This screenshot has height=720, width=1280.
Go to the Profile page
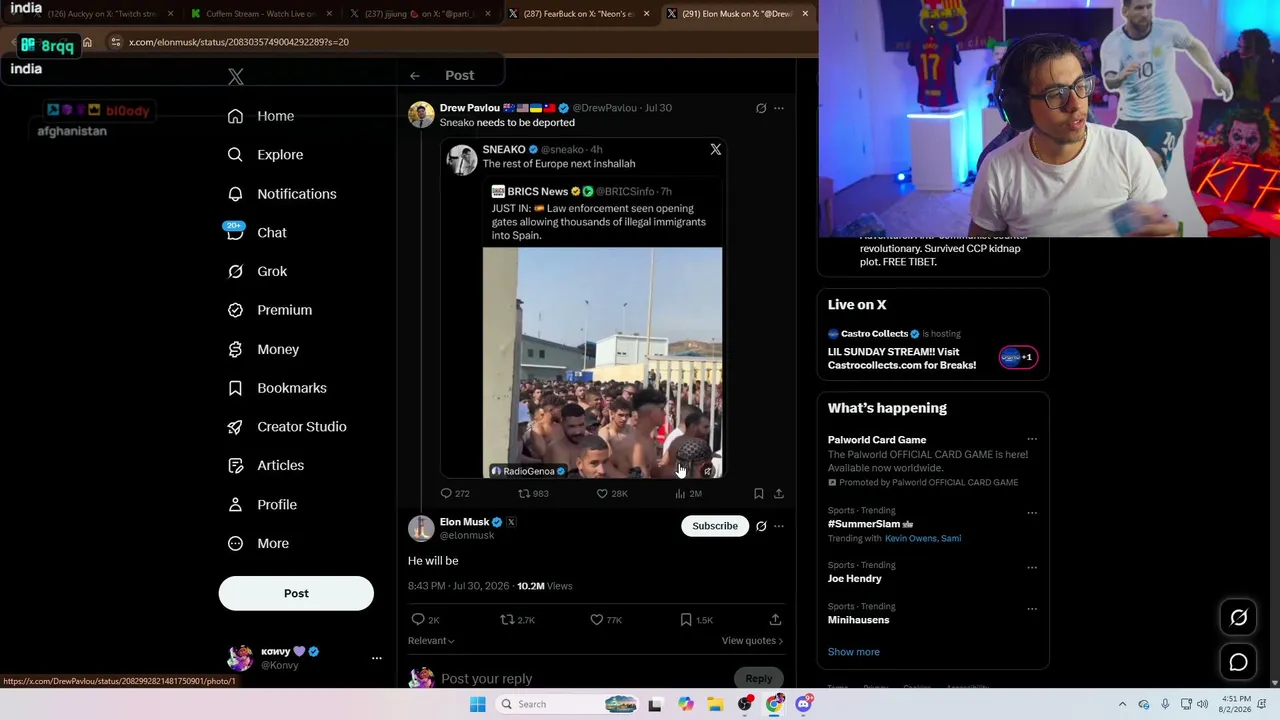click(x=261, y=504)
